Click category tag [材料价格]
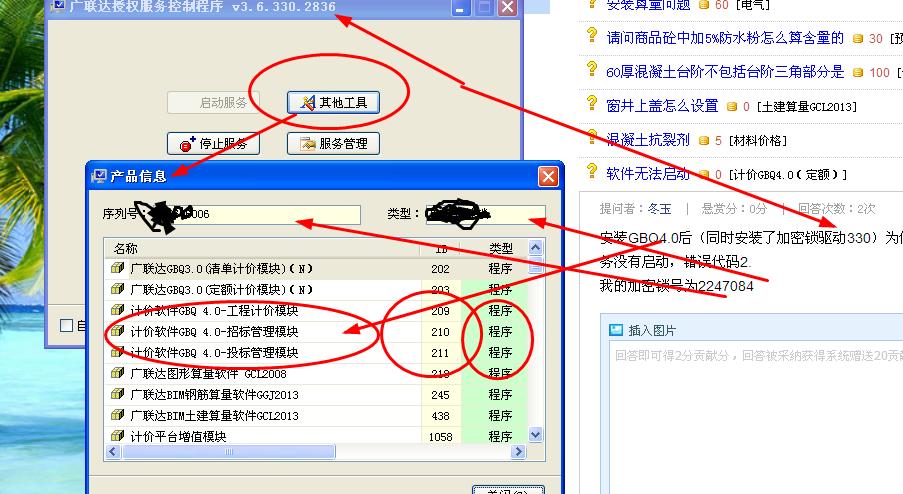 [x=757, y=140]
